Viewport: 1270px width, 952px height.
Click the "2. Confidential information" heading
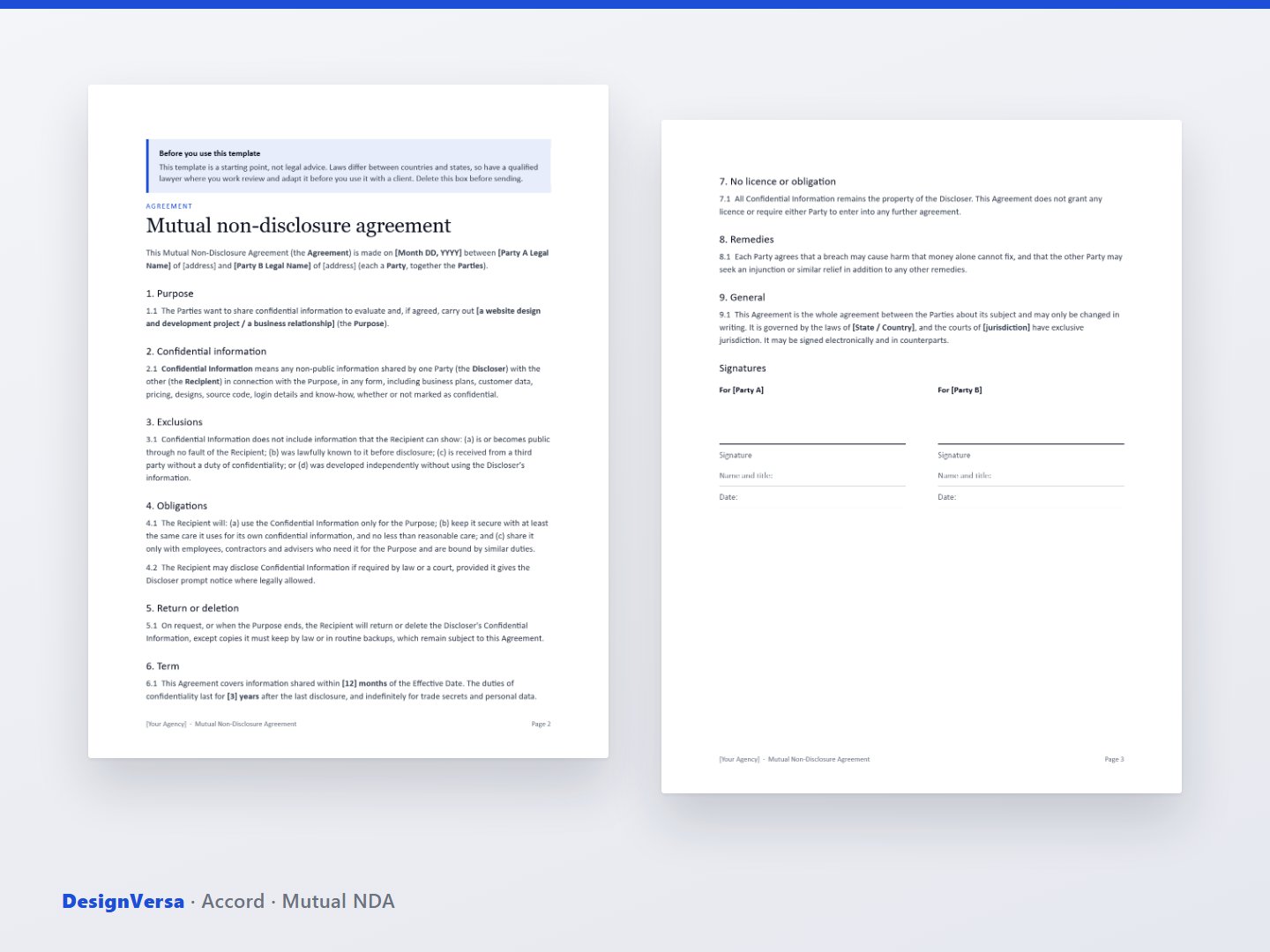click(206, 352)
